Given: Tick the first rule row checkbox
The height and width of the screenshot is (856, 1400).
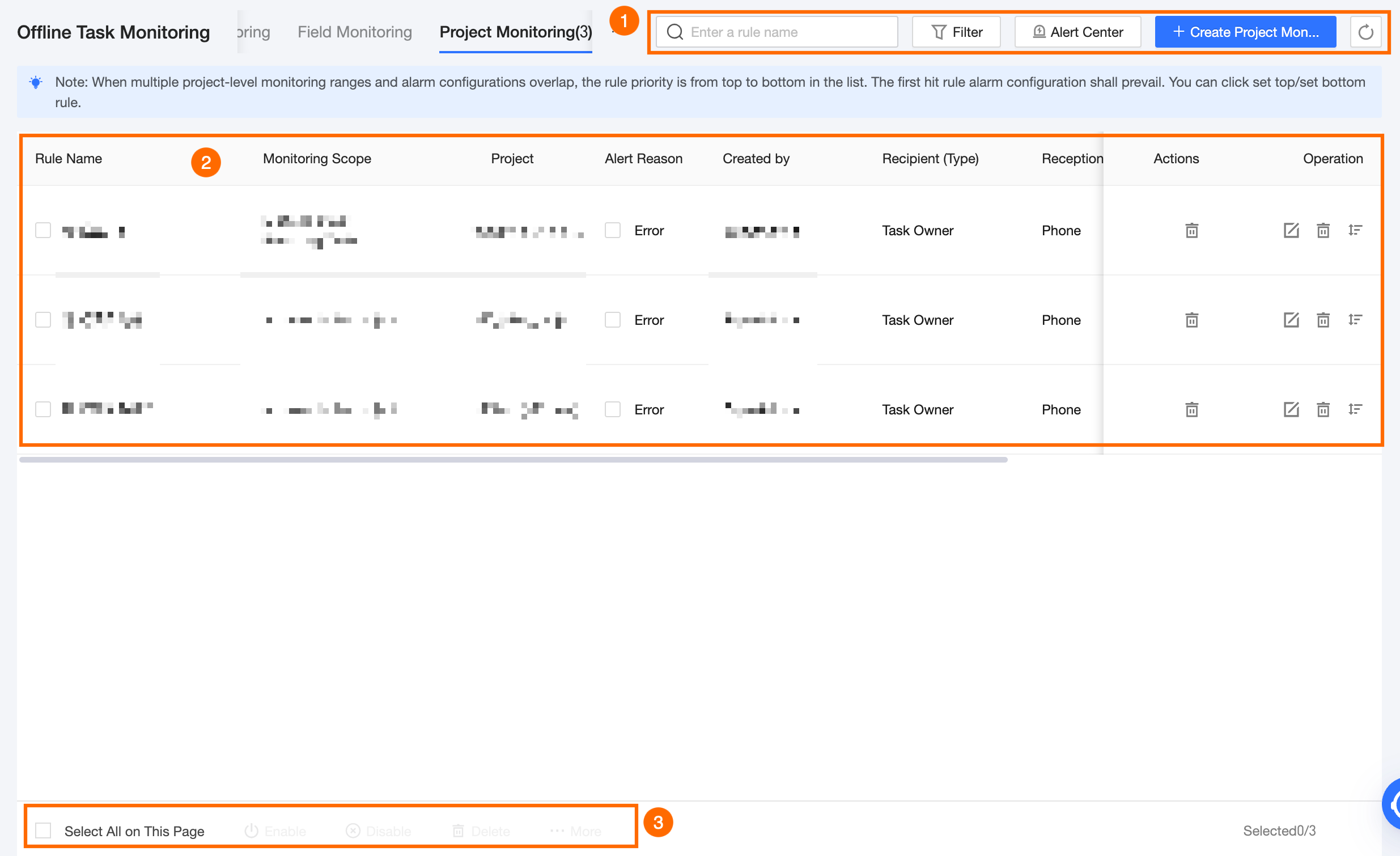Looking at the screenshot, I should [x=43, y=230].
